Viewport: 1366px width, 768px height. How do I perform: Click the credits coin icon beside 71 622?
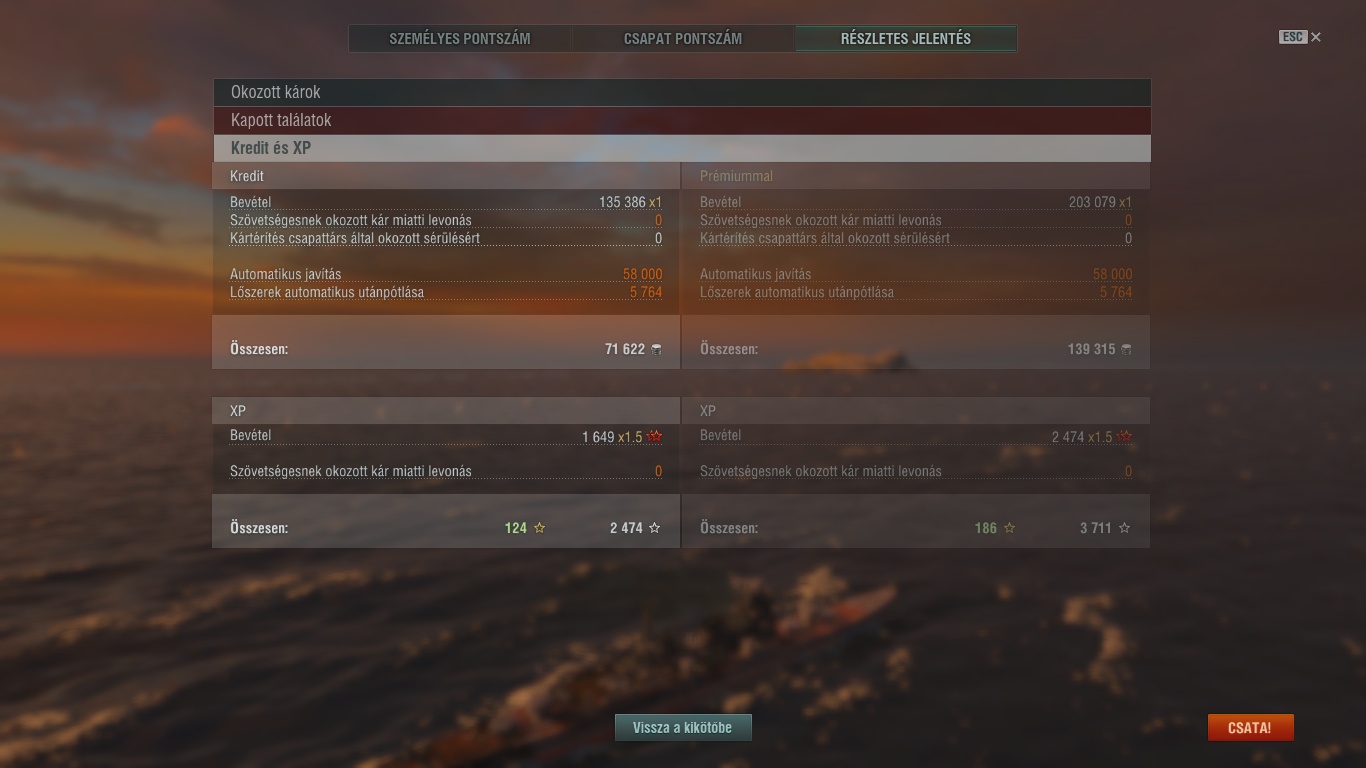click(656, 349)
